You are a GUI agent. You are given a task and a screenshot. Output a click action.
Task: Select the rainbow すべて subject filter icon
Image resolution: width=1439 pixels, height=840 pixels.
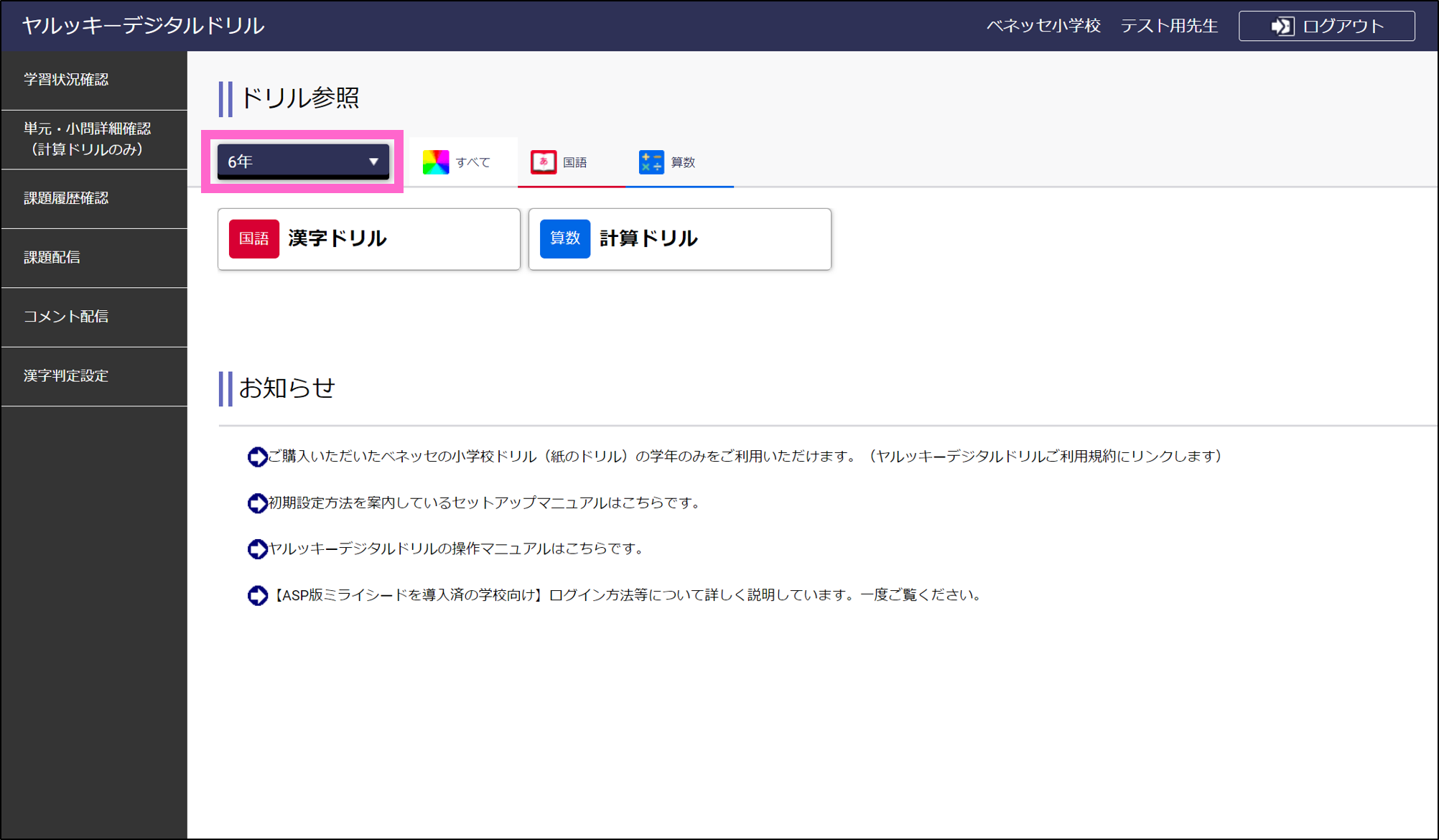tap(435, 162)
